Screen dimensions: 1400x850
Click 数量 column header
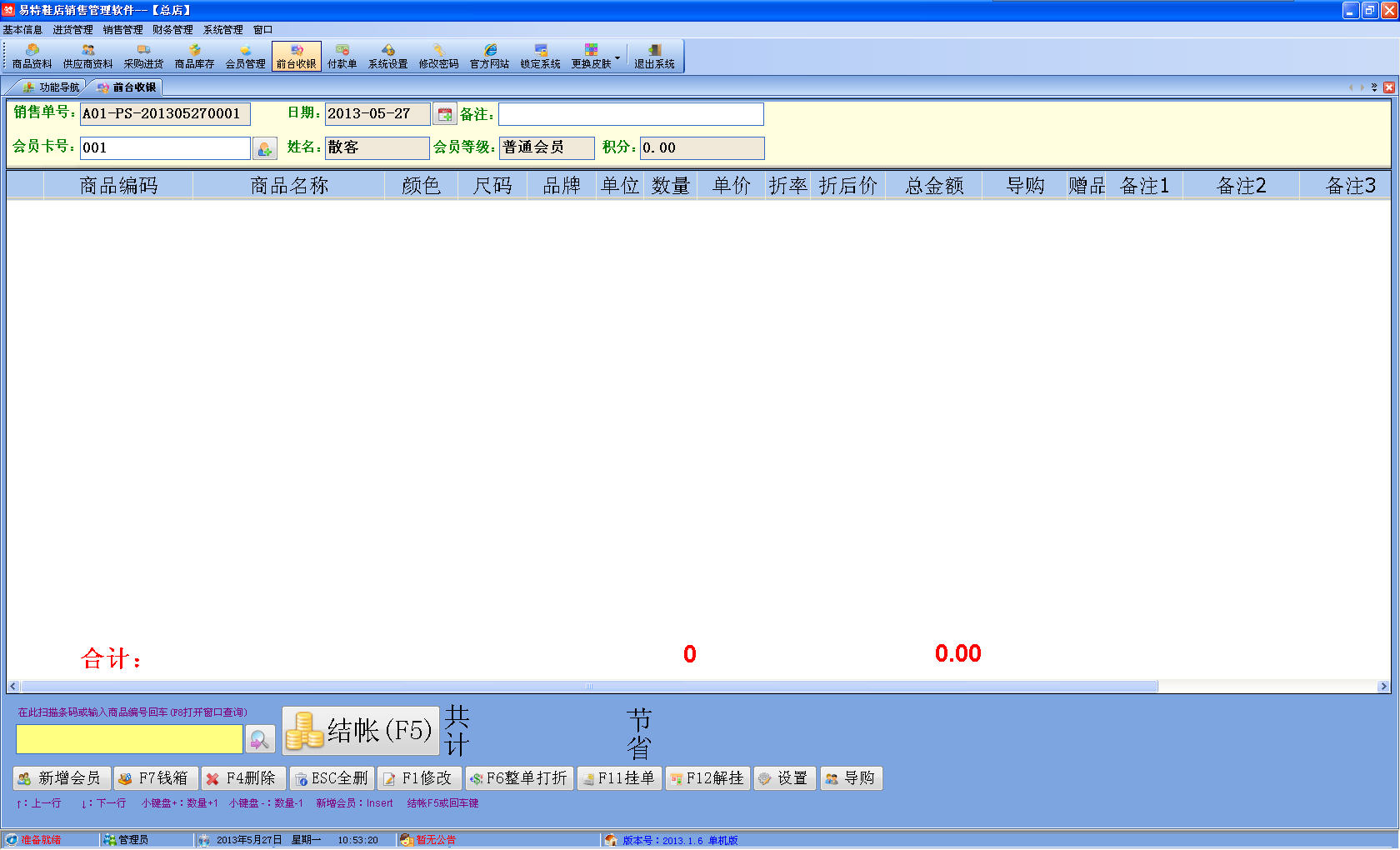671,186
